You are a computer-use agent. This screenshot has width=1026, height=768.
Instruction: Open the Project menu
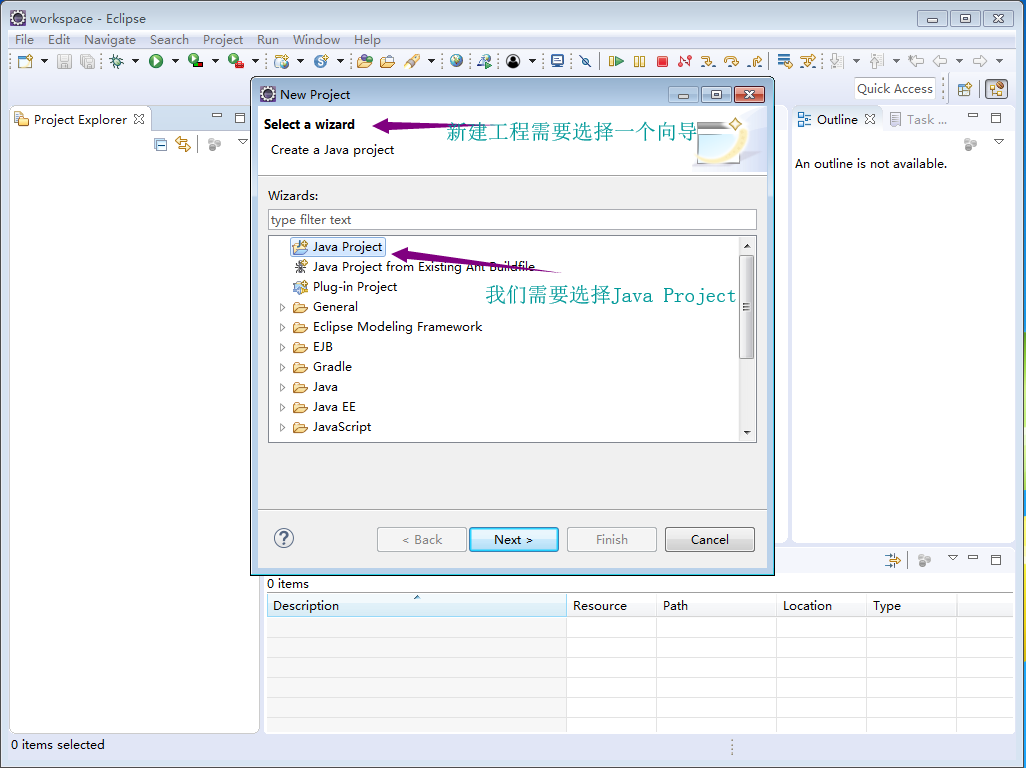(222, 40)
